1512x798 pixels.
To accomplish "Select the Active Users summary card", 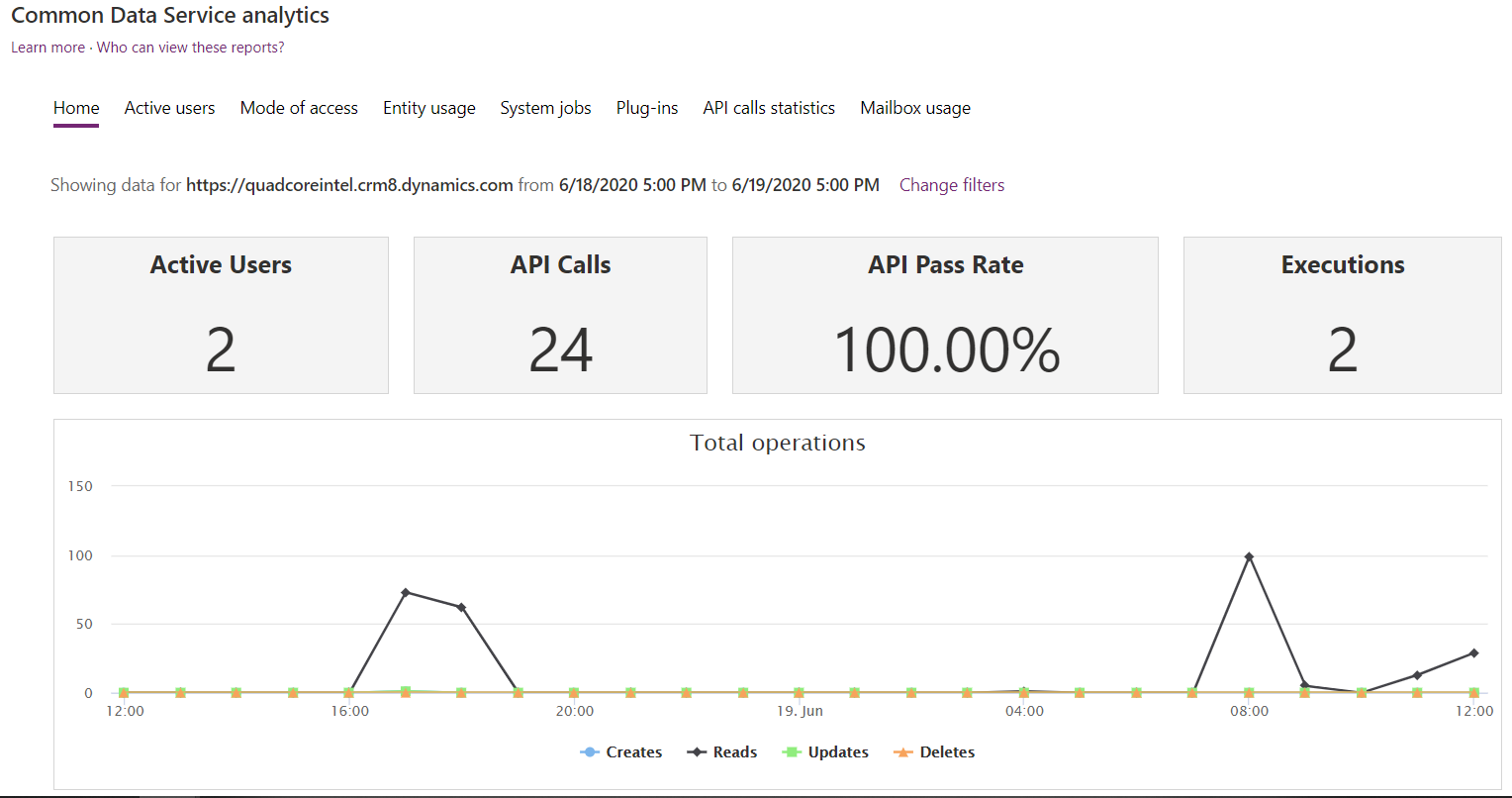I will [221, 315].
